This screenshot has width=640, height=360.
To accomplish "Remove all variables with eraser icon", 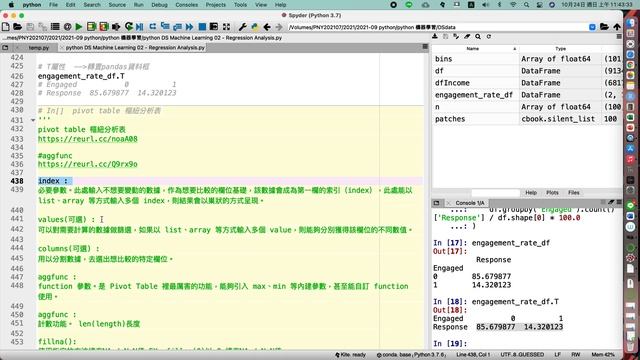I will 467,37.
